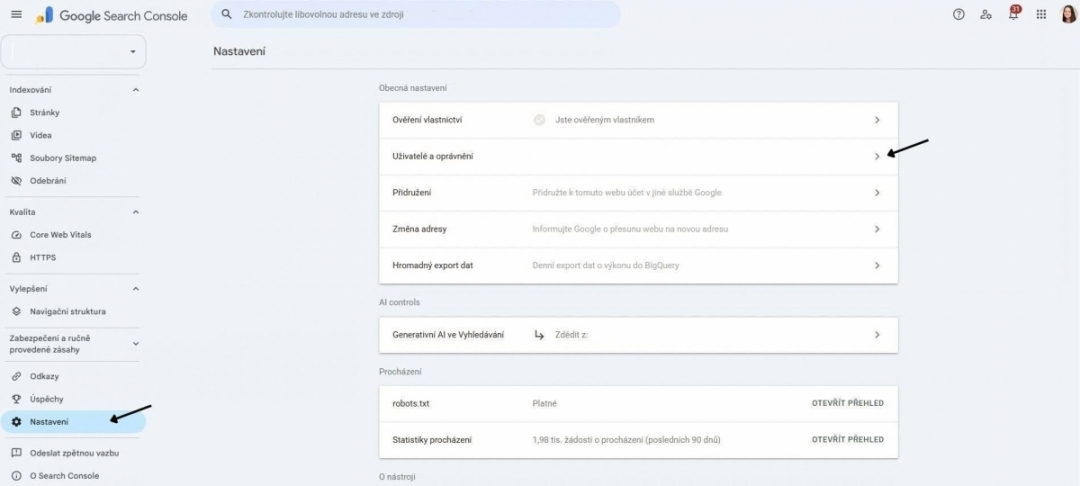The width and height of the screenshot is (1080, 486).
Task: Click the Odebrání crossed-eye icon
Action: 17,180
